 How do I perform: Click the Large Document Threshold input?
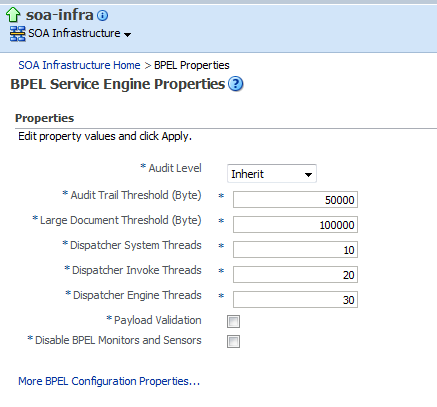click(295, 224)
